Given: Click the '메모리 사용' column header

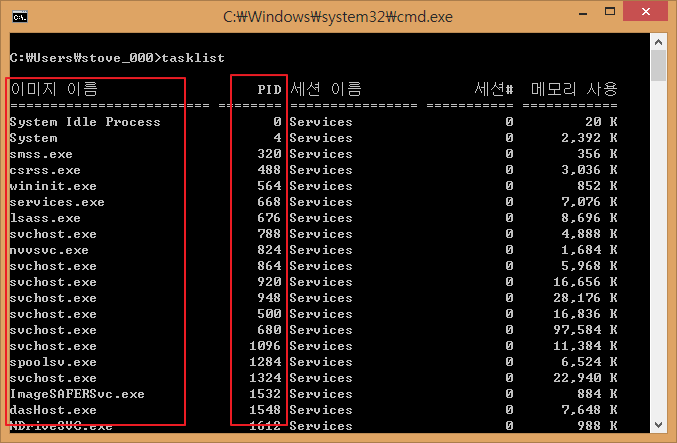Looking at the screenshot, I should [x=574, y=89].
